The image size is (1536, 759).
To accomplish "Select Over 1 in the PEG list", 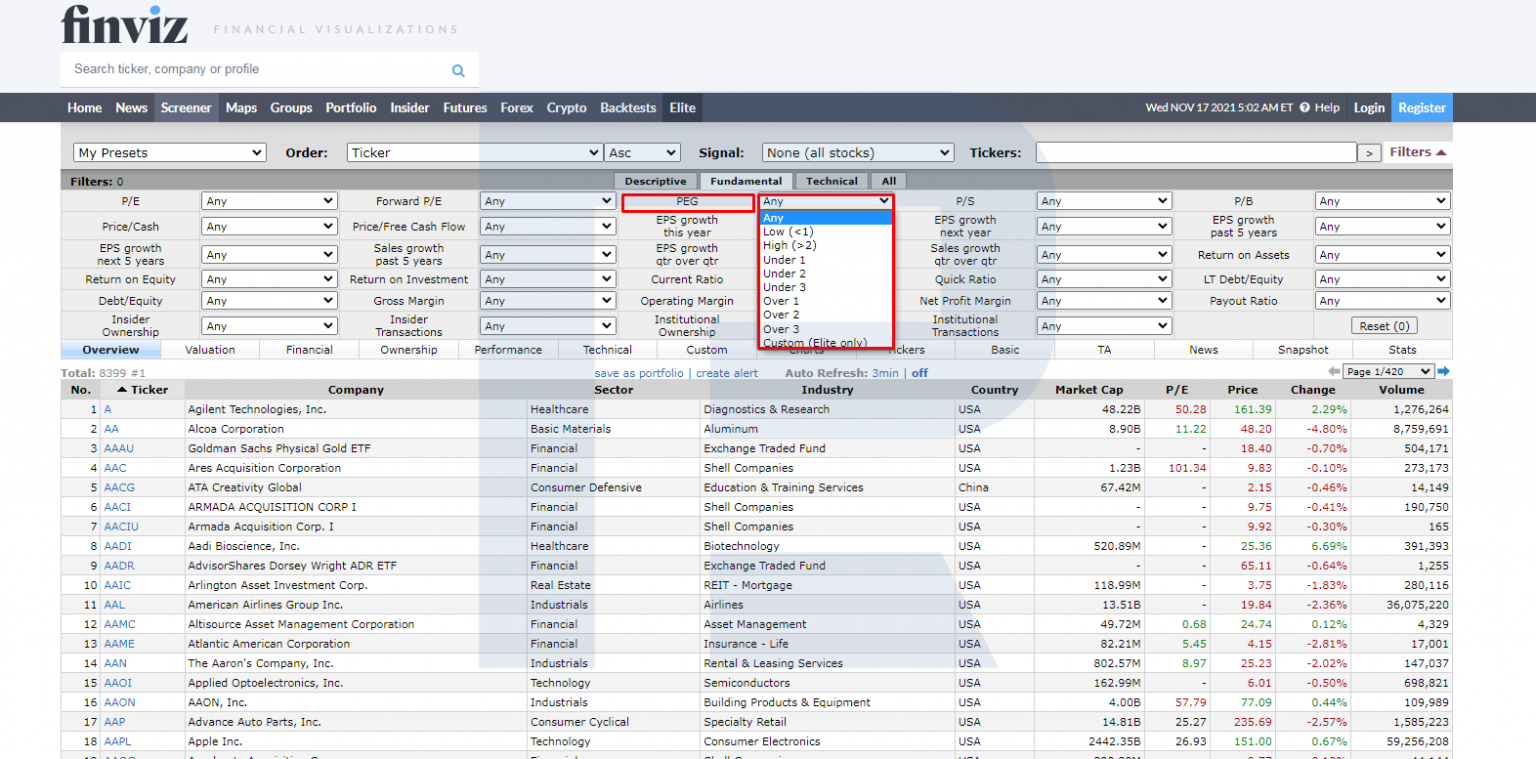I will (783, 301).
